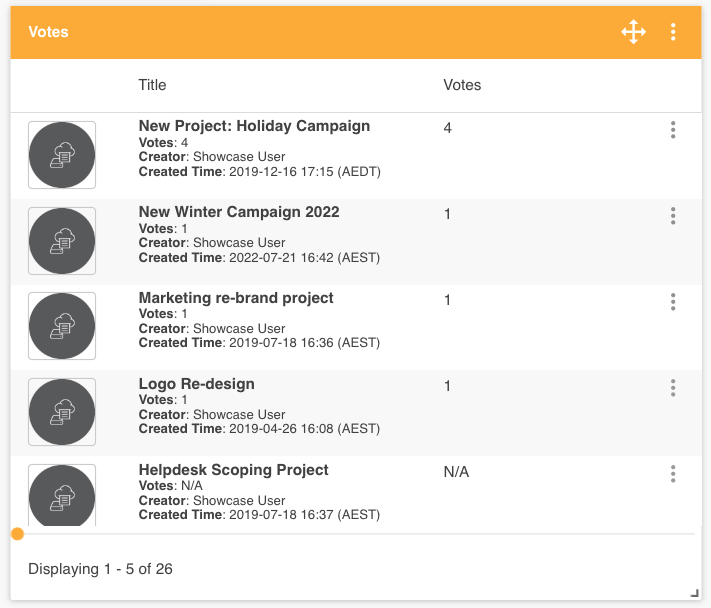Open the Marketing re-brand project title

click(x=236, y=298)
